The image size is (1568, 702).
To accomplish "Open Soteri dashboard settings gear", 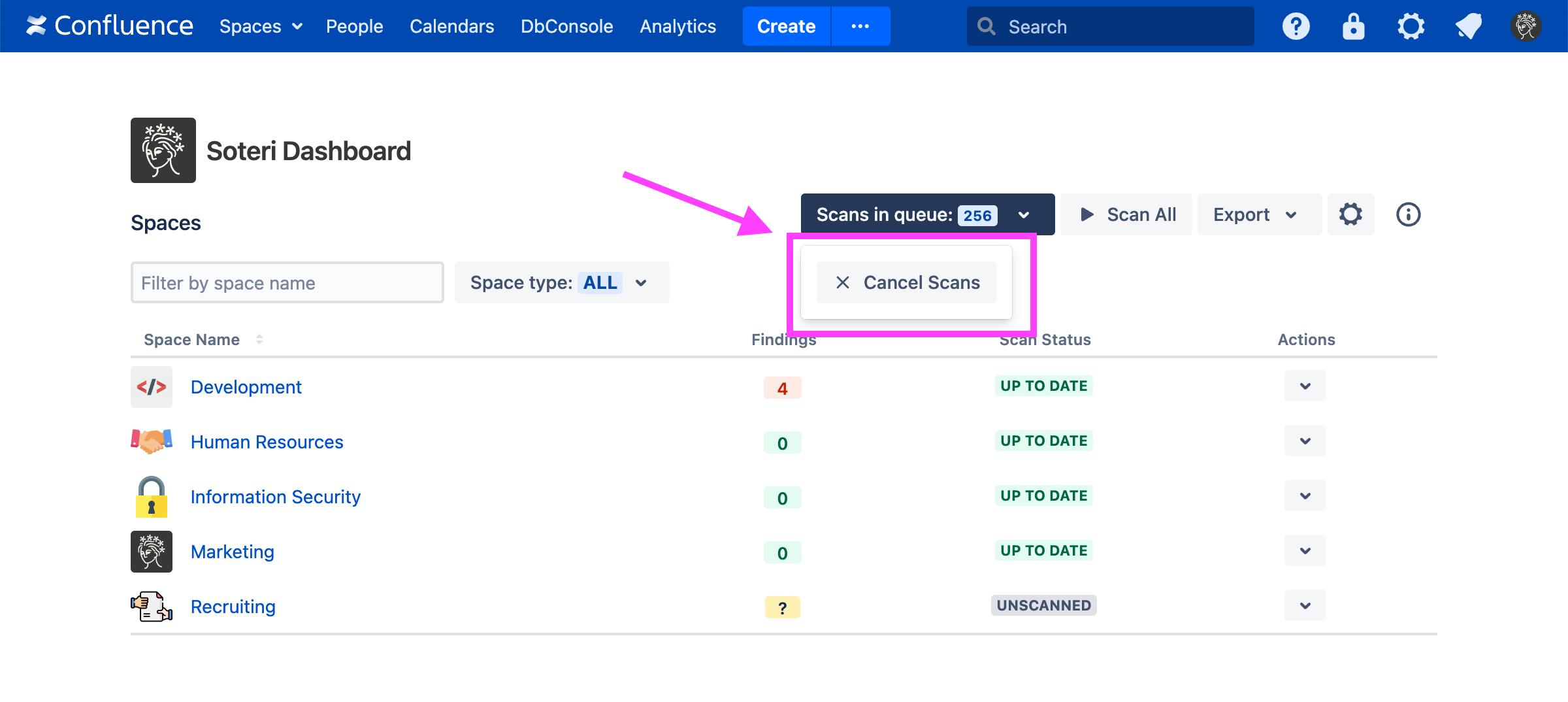I will 1350,214.
